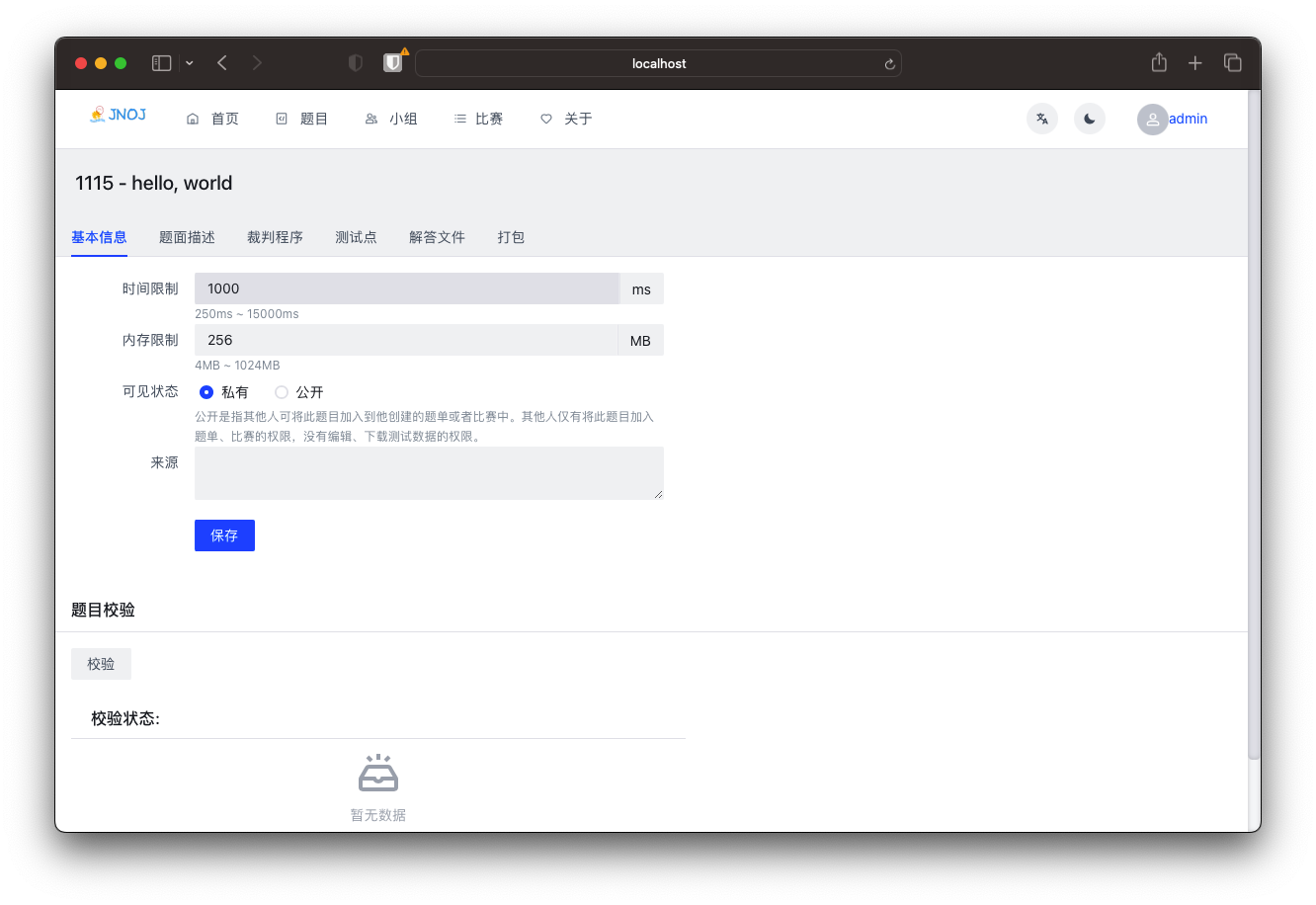
Task: Click the 暂无数据 empty inbox icon
Action: (378, 774)
